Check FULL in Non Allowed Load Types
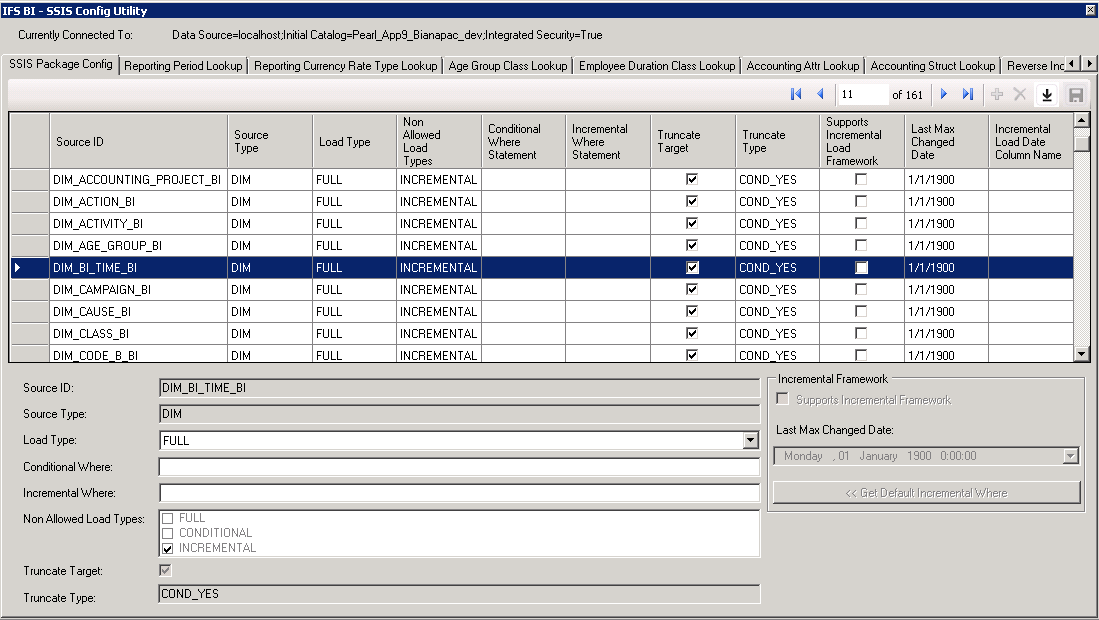Image resolution: width=1099 pixels, height=620 pixels. point(168,518)
